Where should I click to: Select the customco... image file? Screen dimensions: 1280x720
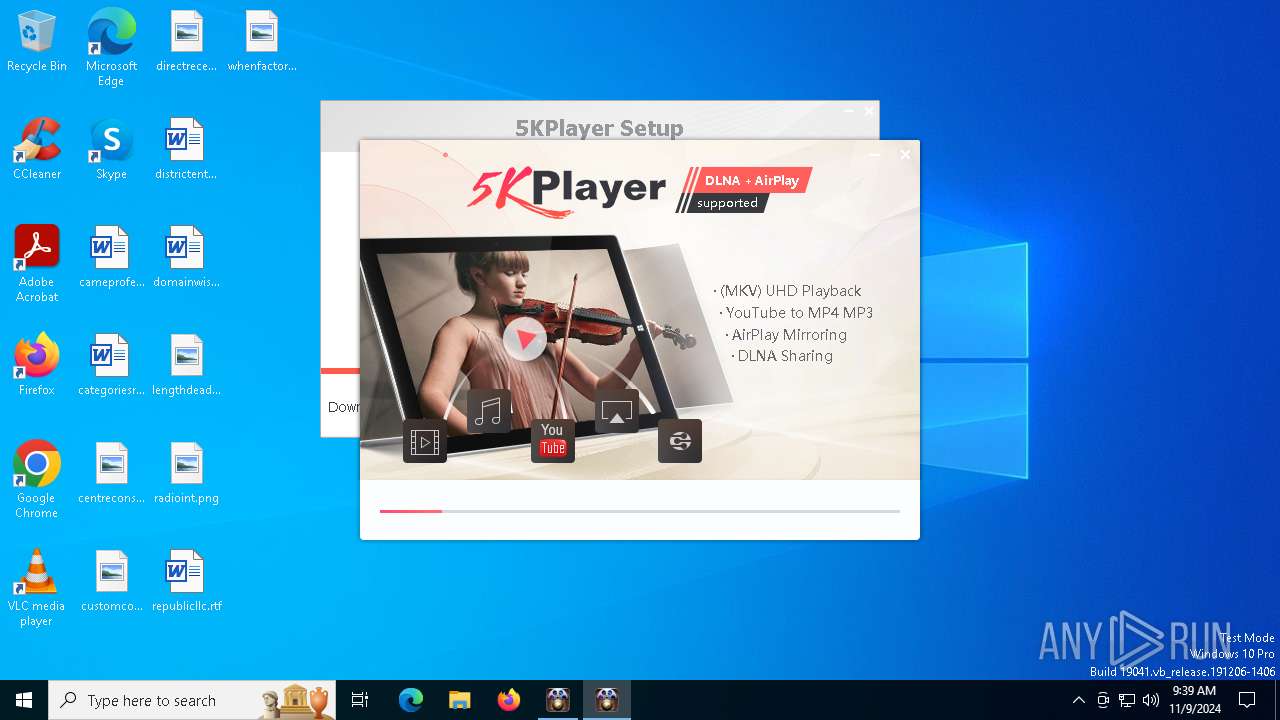coord(111,581)
